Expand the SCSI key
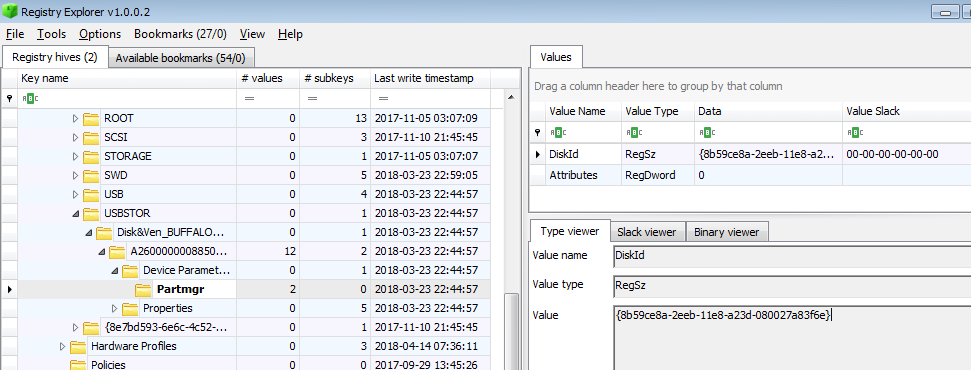This screenshot has width=971, height=370. [76, 137]
